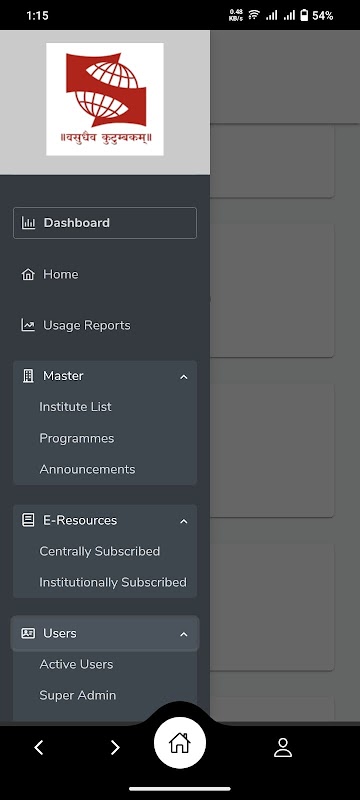Select Announcements in the sidebar

click(x=87, y=469)
